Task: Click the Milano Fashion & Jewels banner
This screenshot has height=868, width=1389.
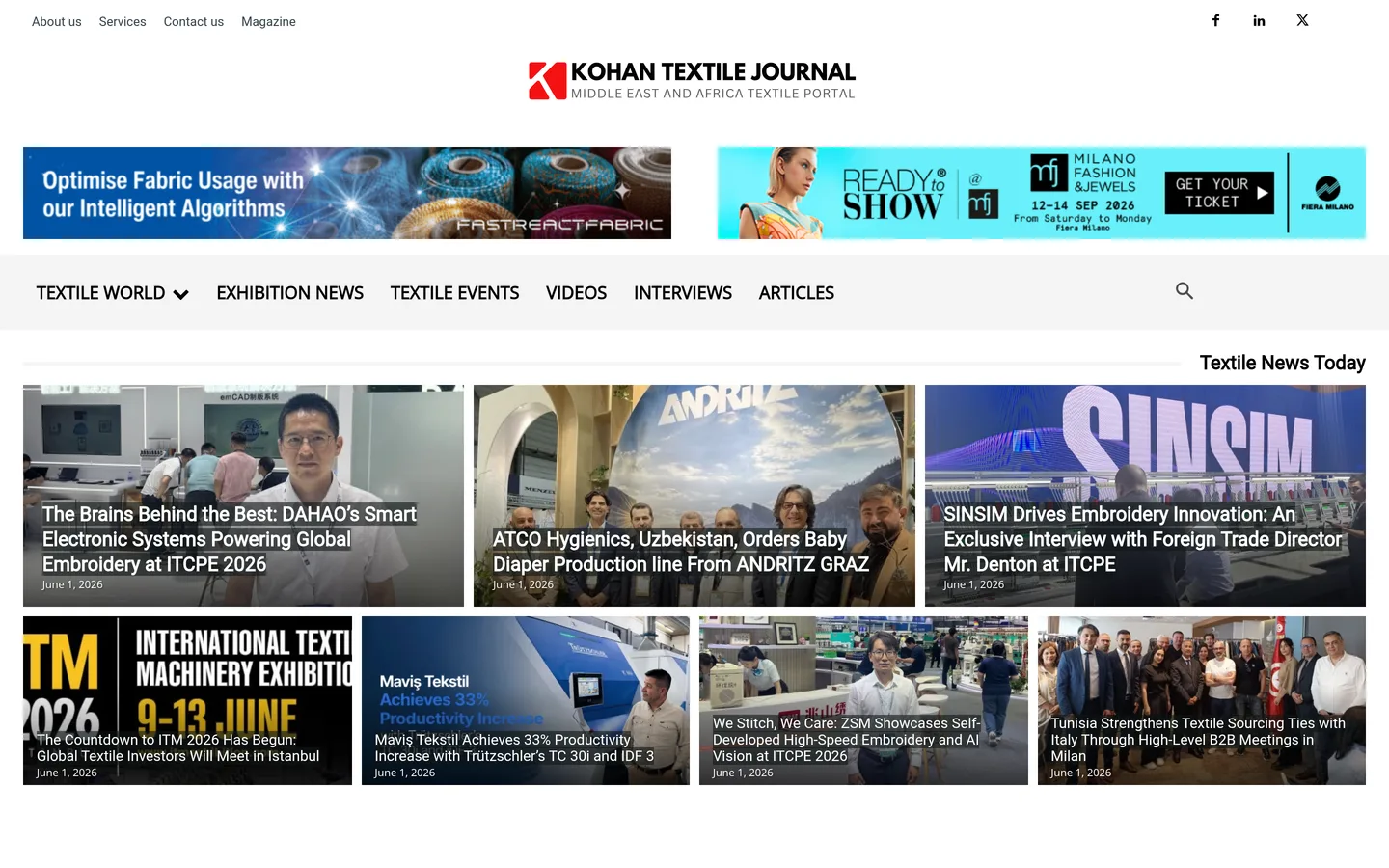Action: 1042,193
